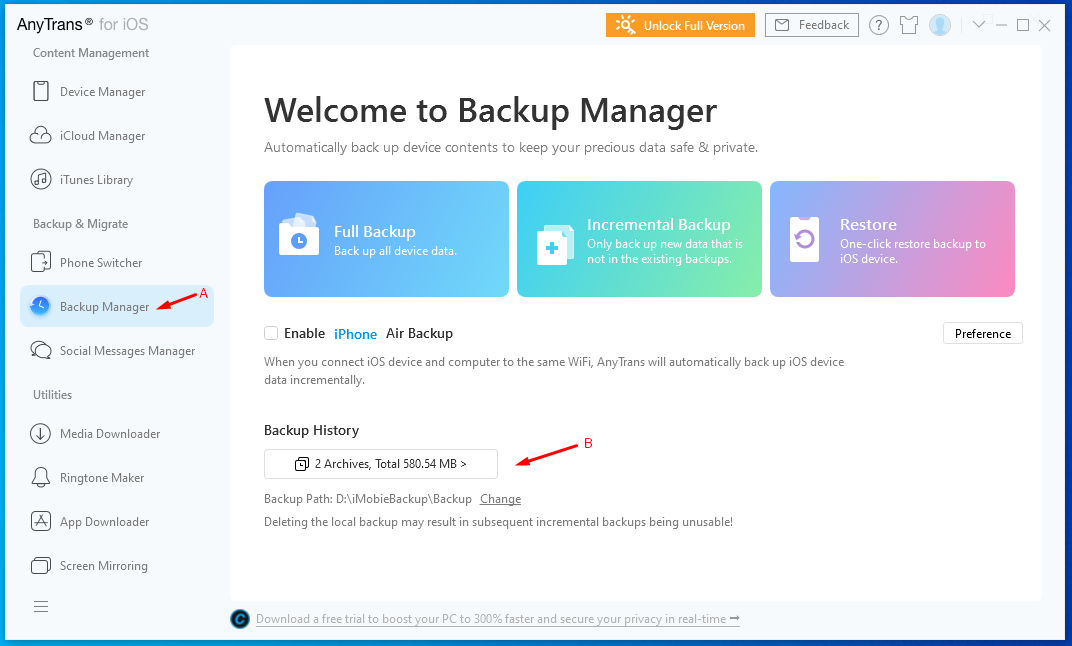Click the Ringtone Maker bell icon

click(x=41, y=477)
